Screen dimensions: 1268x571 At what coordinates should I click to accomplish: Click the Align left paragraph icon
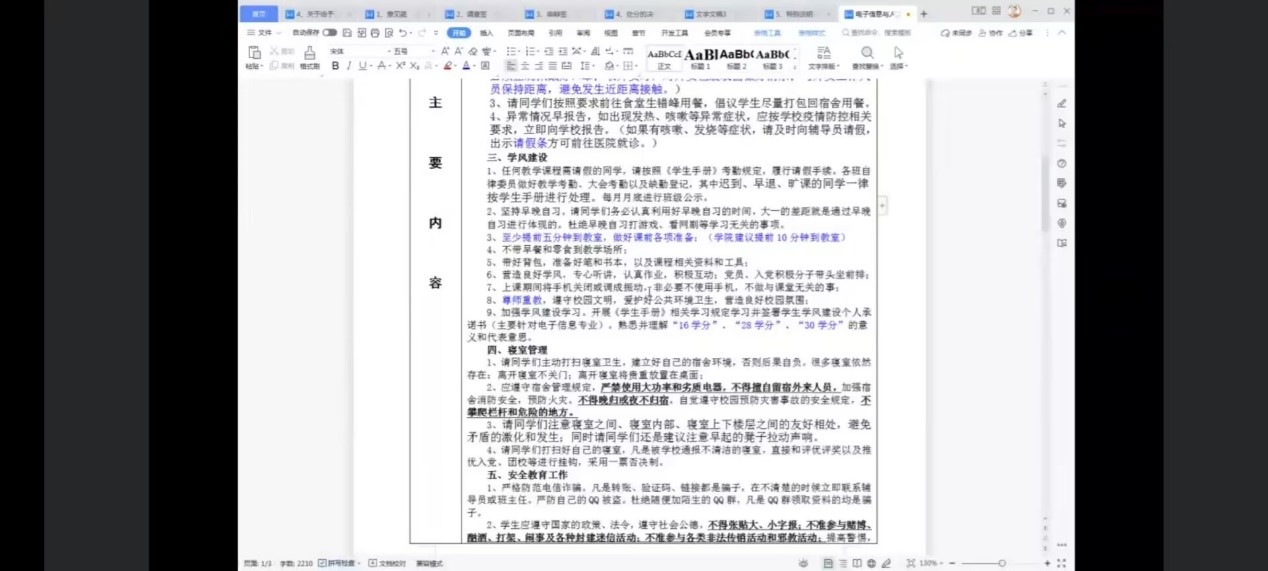(511, 66)
